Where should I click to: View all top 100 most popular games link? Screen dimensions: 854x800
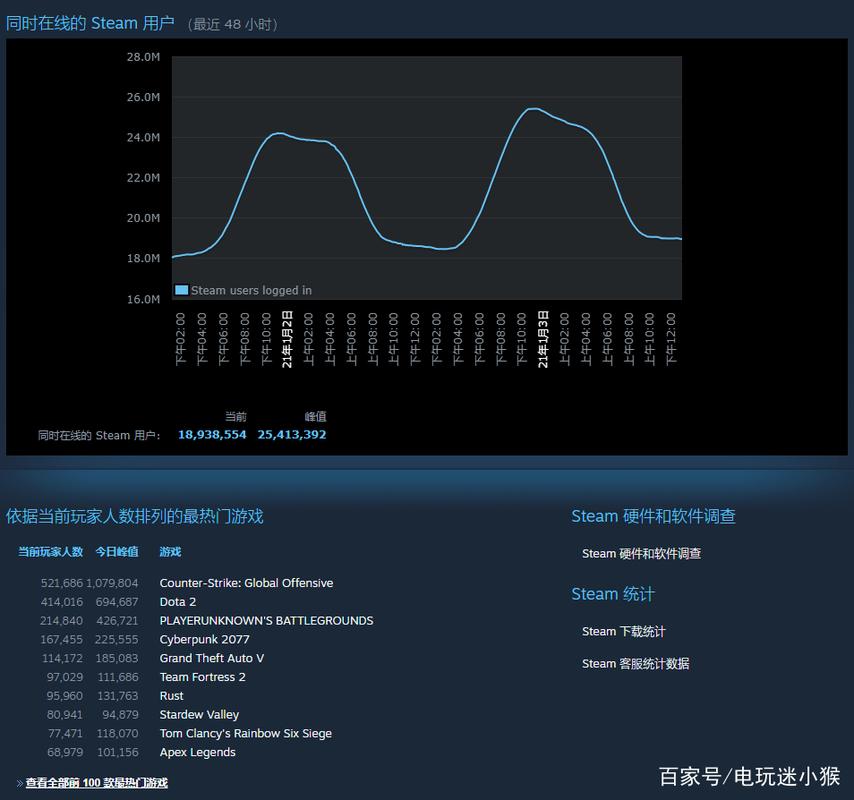point(96,783)
